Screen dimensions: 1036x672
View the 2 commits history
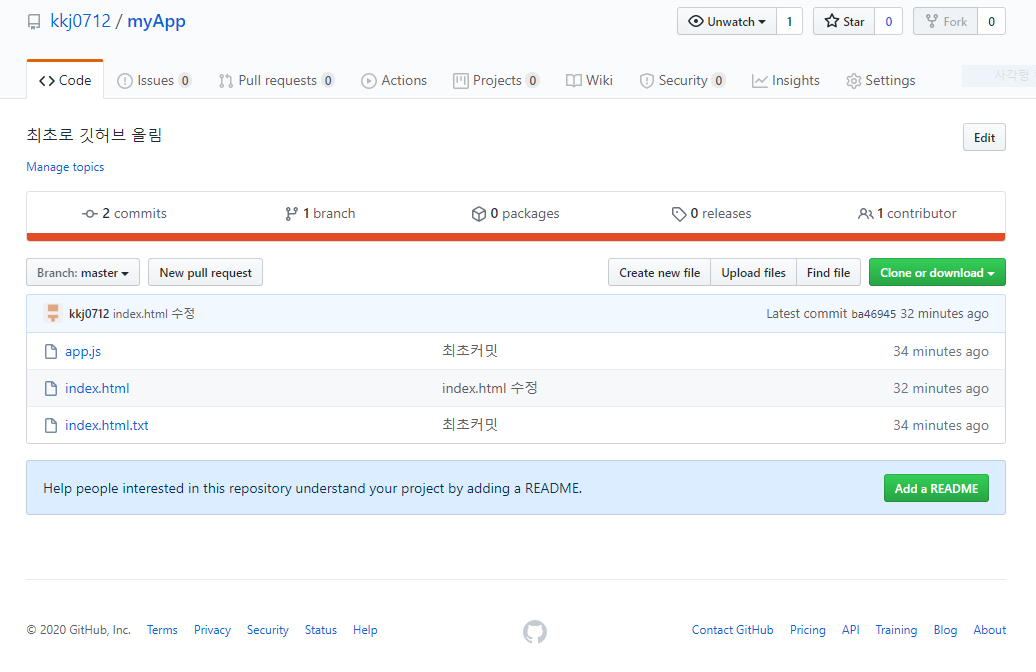(124, 213)
